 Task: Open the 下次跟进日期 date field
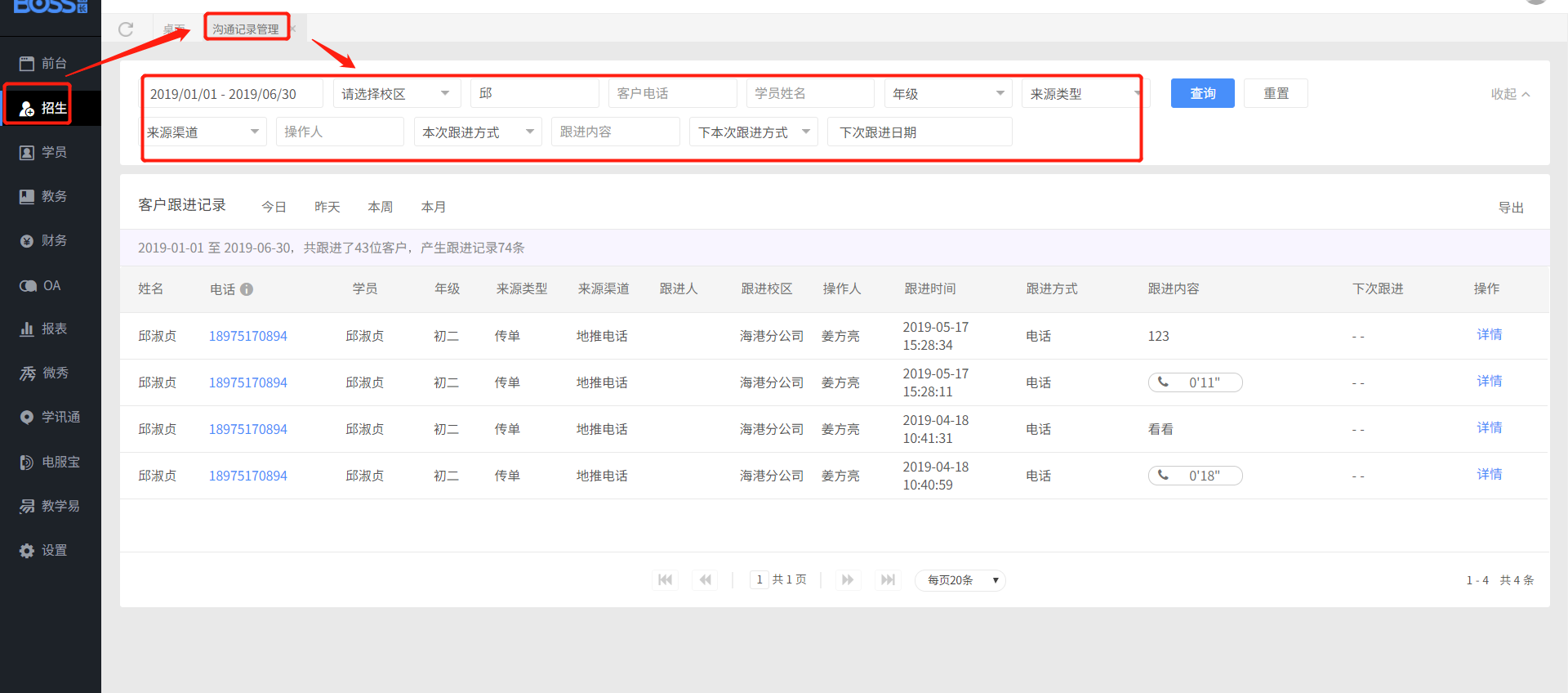[x=920, y=132]
